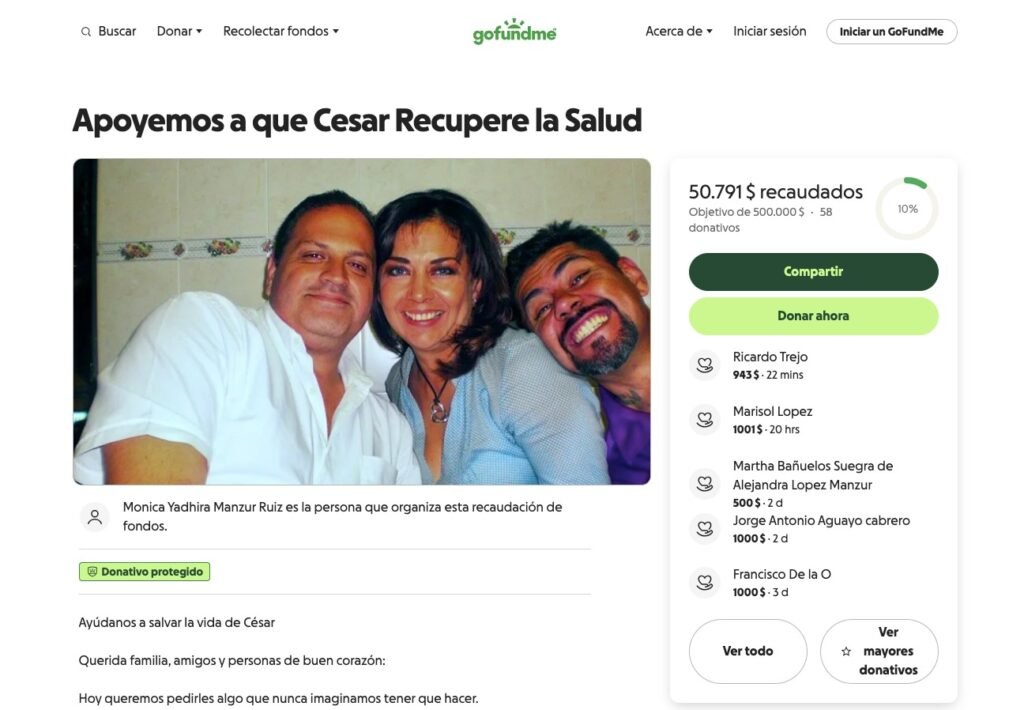
Task: Click the shield icon in Donativo protegido badge
Action: (x=92, y=572)
